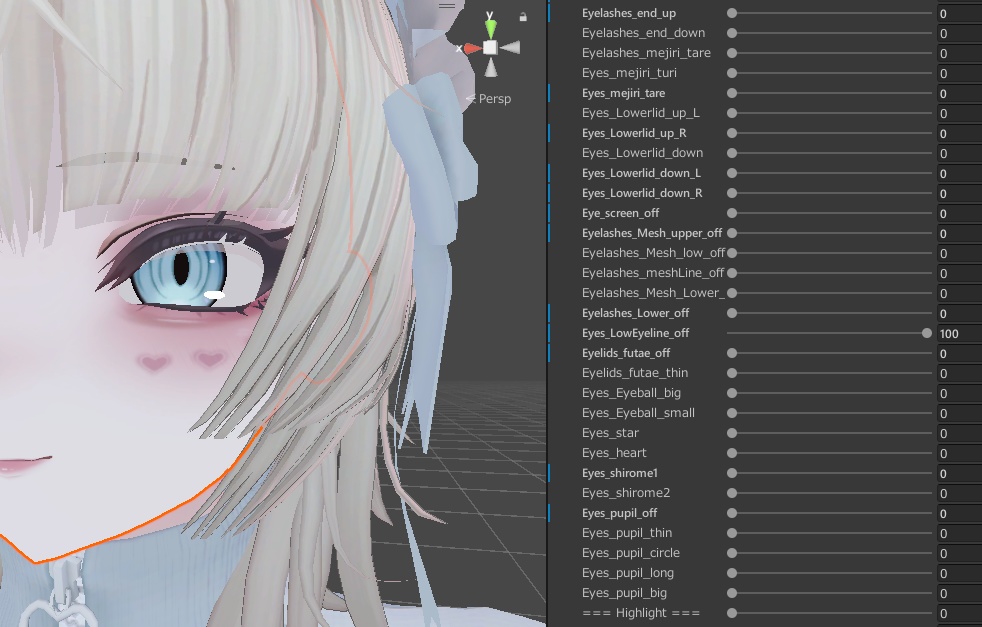The image size is (982, 627).
Task: Select the Eyes_pupil_long label
Action: coord(628,573)
